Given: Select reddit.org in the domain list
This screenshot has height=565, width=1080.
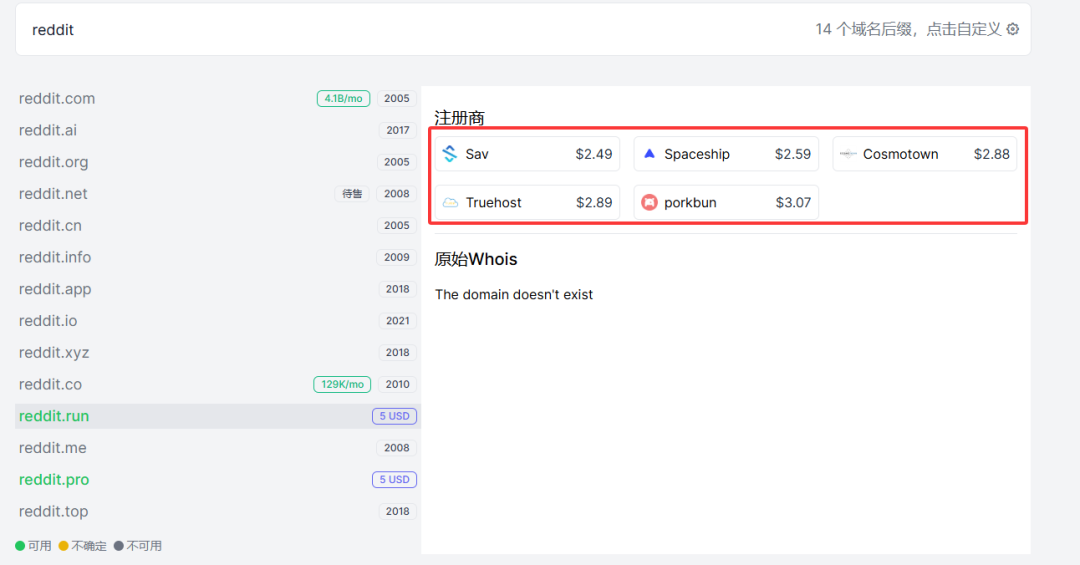Looking at the screenshot, I should (x=218, y=162).
